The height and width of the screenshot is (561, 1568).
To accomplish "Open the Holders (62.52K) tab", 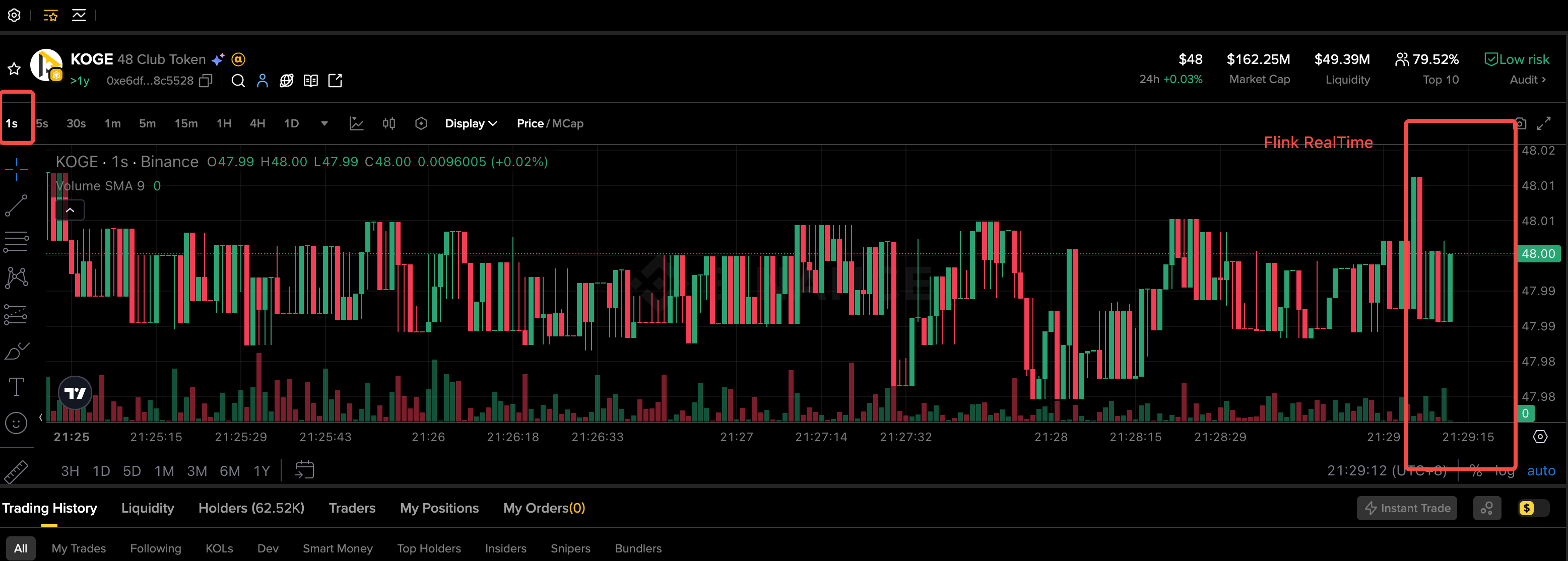I will coord(251,508).
